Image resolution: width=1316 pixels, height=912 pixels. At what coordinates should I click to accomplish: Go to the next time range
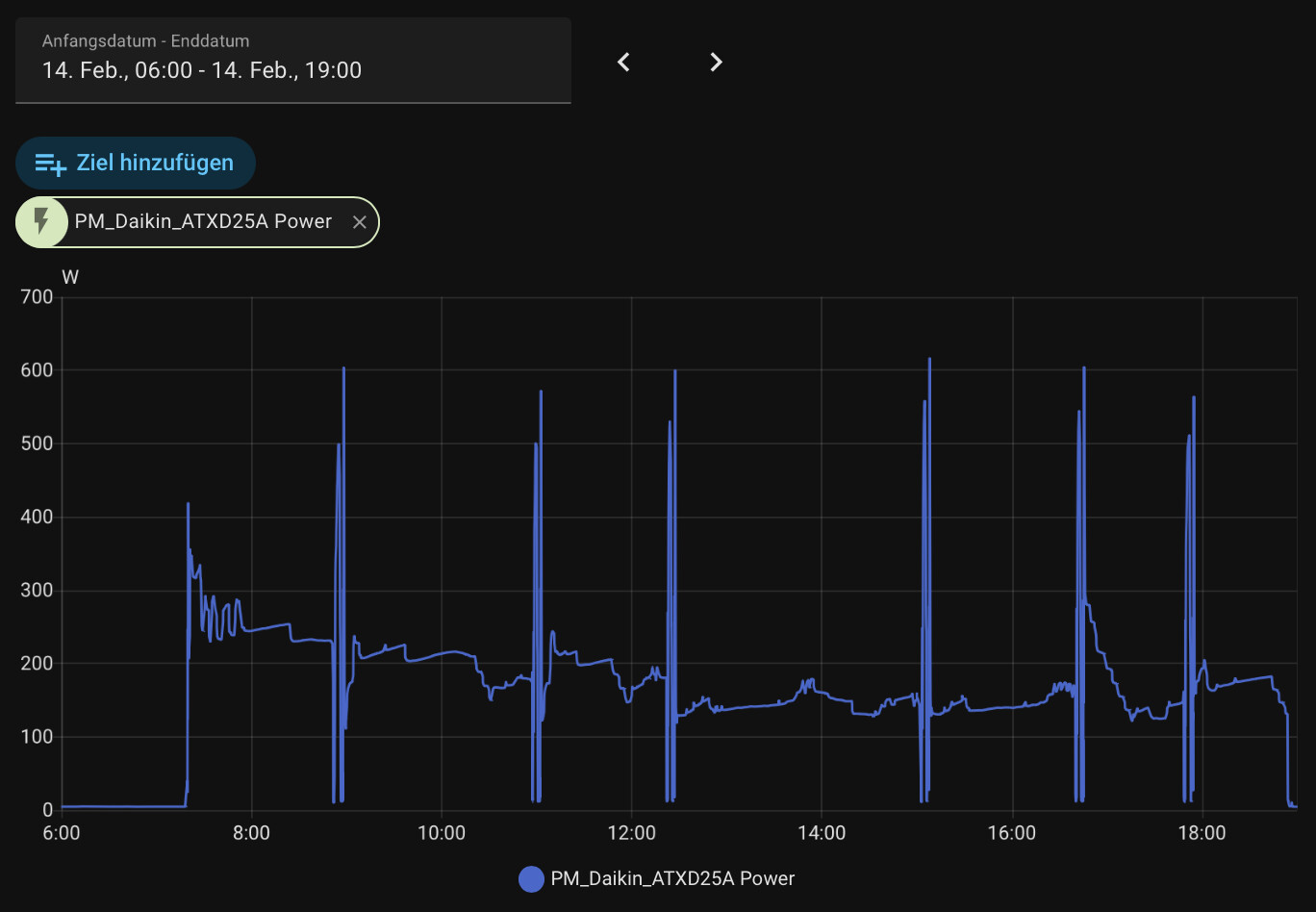[716, 63]
